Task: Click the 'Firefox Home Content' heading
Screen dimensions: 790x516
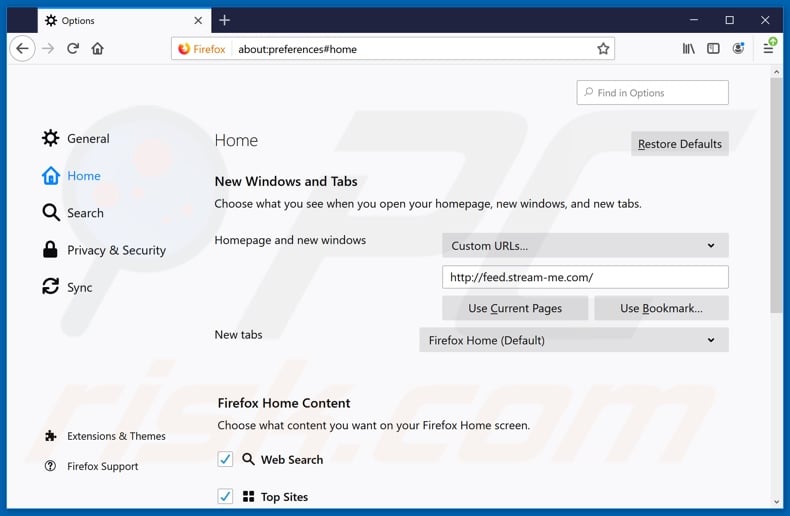Action: [284, 403]
